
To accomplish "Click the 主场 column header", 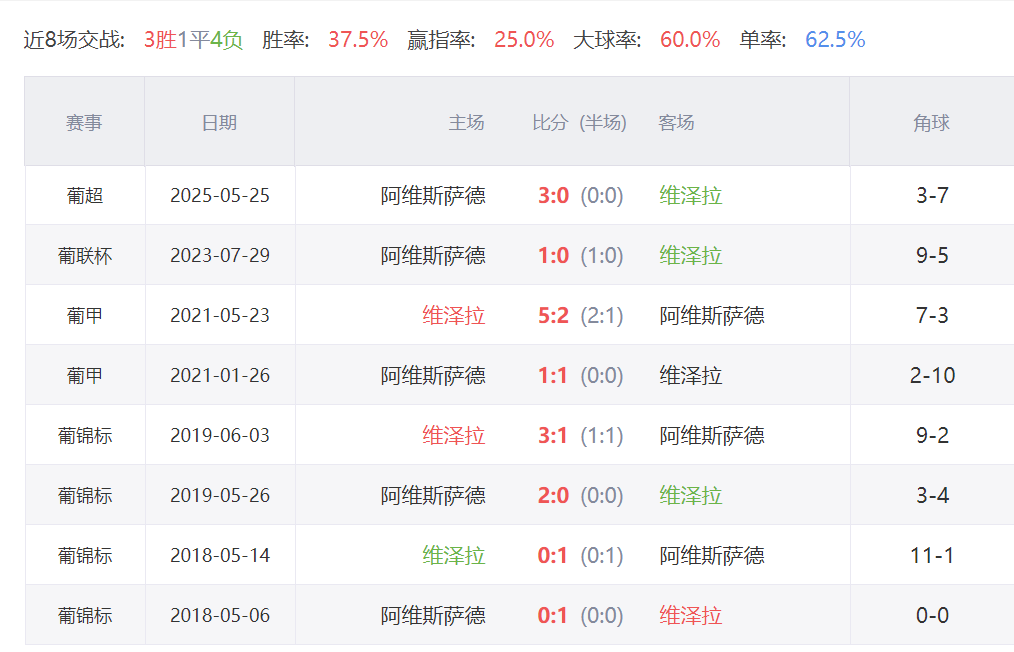I will click(466, 122).
